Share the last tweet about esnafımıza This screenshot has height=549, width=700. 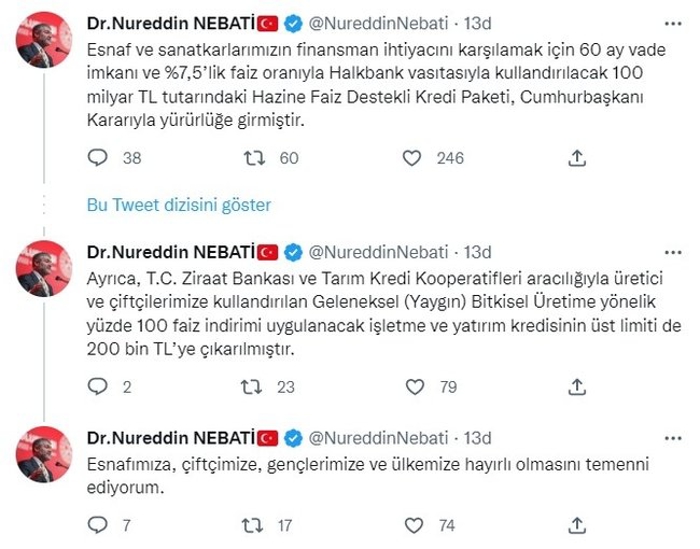pos(577,525)
